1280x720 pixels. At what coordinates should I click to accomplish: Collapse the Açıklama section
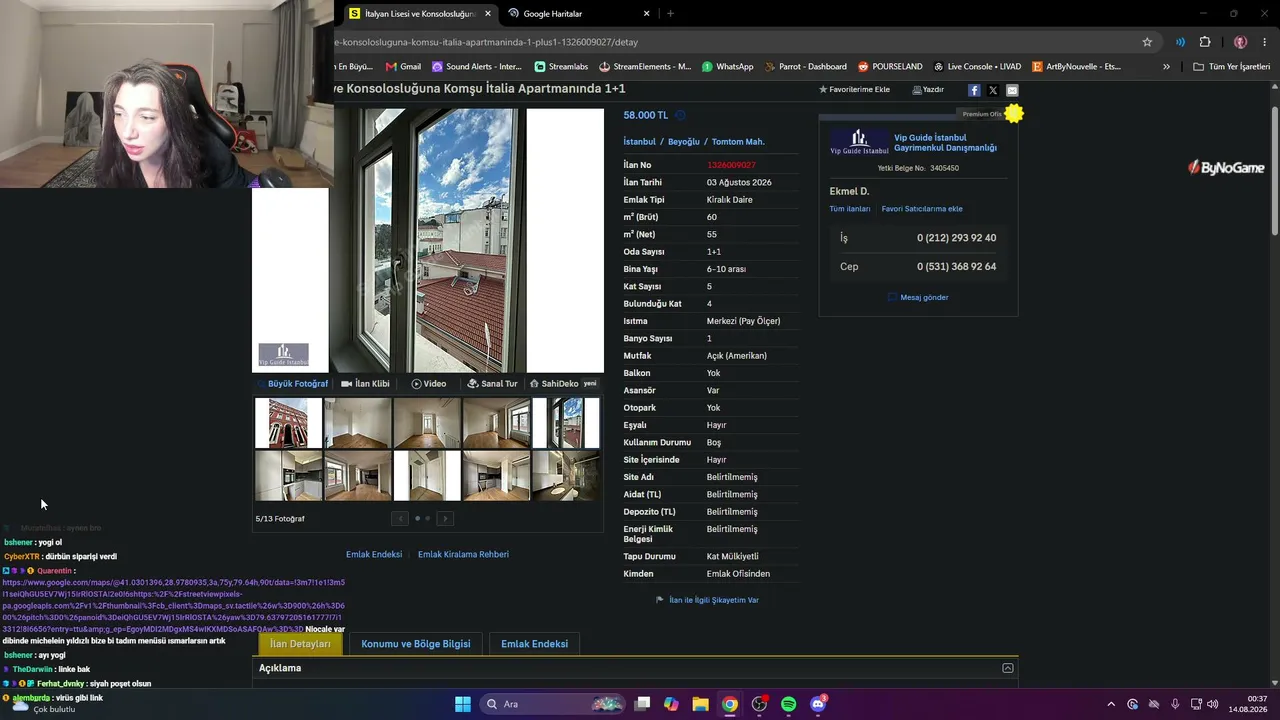click(1008, 668)
